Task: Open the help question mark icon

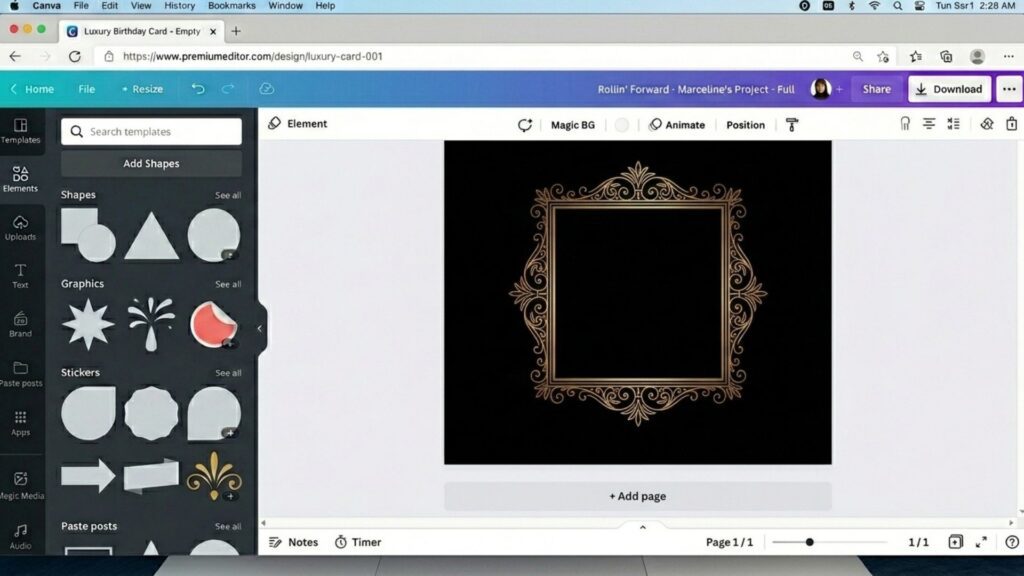Action: tap(1012, 542)
